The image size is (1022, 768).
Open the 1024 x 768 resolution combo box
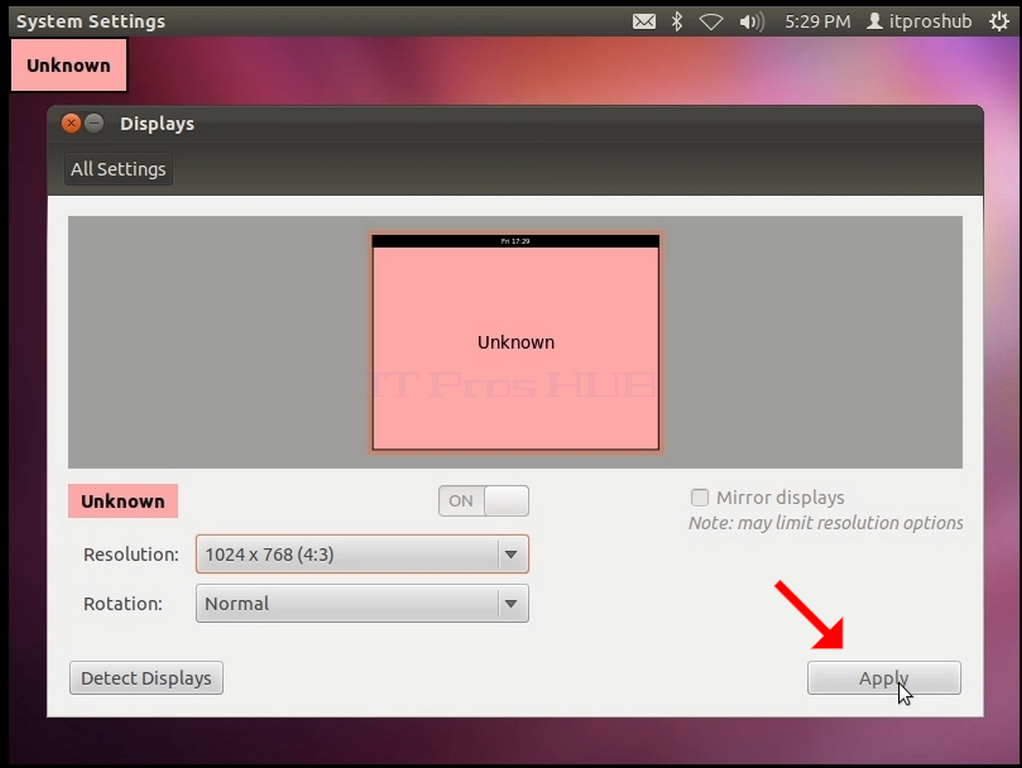pos(362,555)
